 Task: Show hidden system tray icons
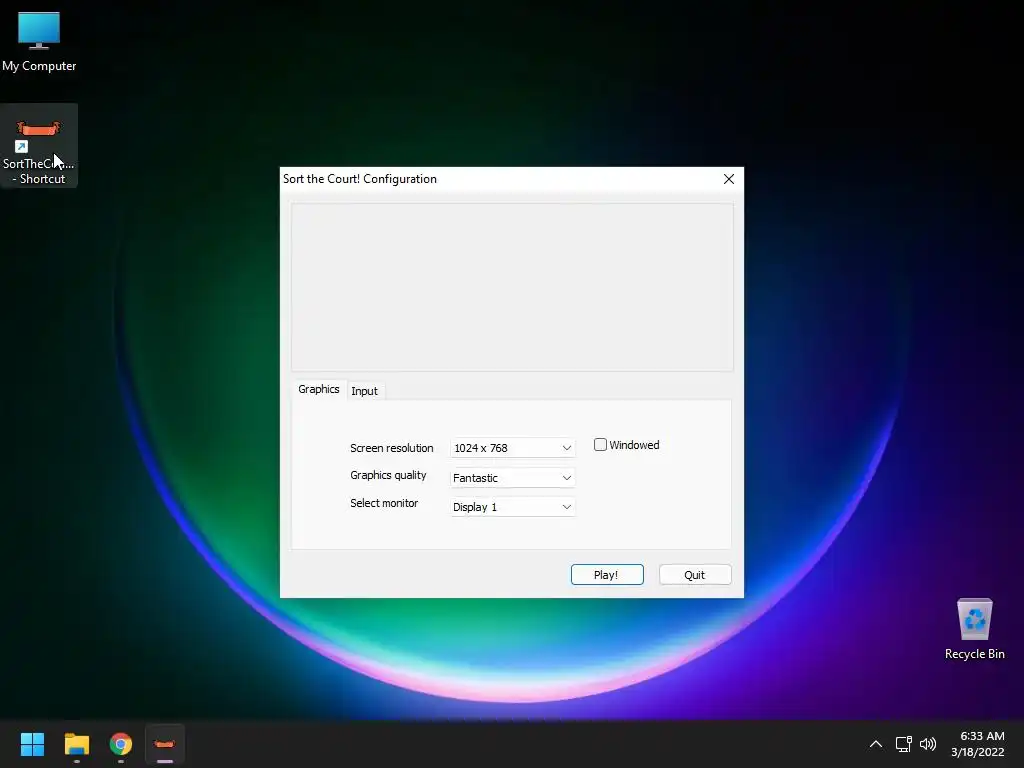(x=876, y=744)
